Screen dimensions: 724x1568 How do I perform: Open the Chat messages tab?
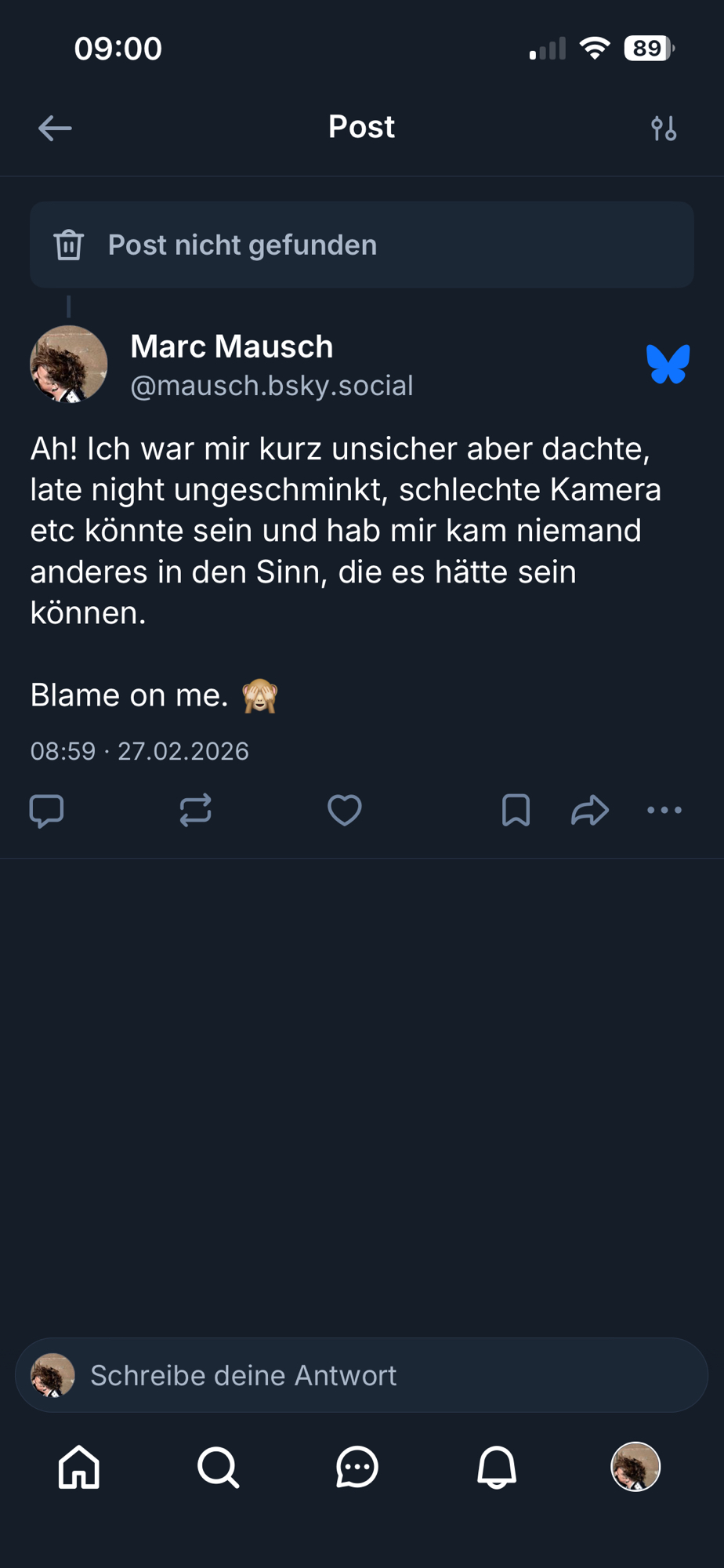pos(357,1467)
